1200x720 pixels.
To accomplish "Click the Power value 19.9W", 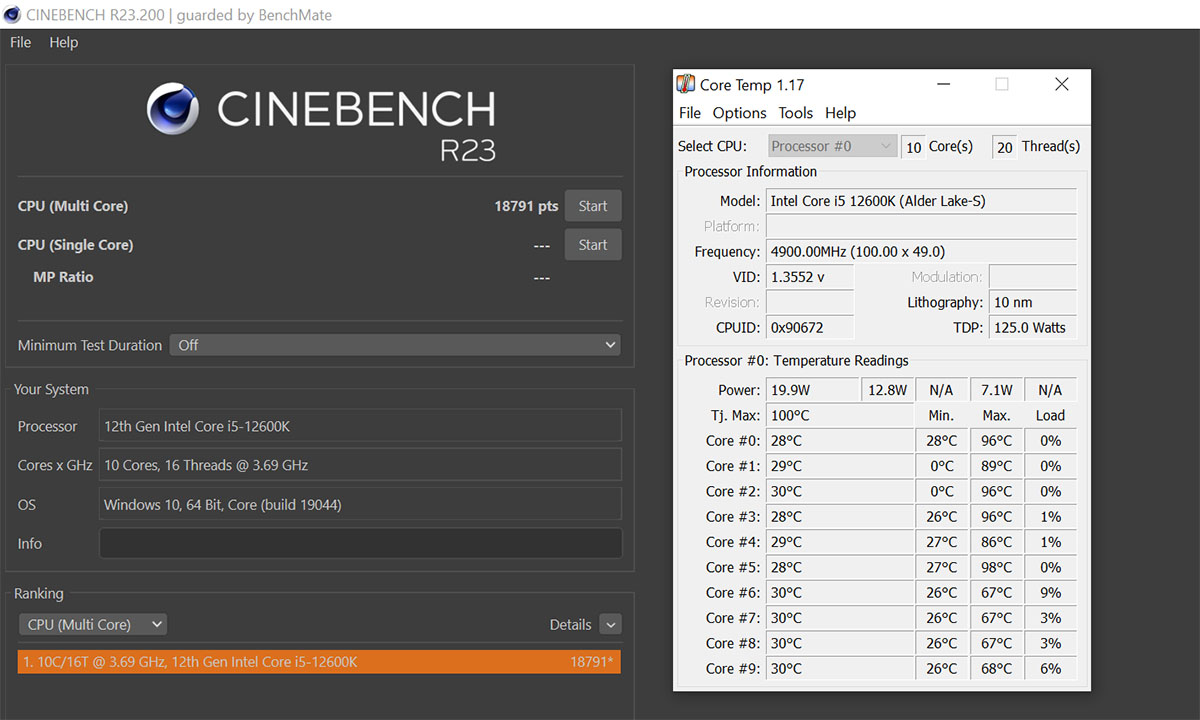I will click(x=812, y=390).
